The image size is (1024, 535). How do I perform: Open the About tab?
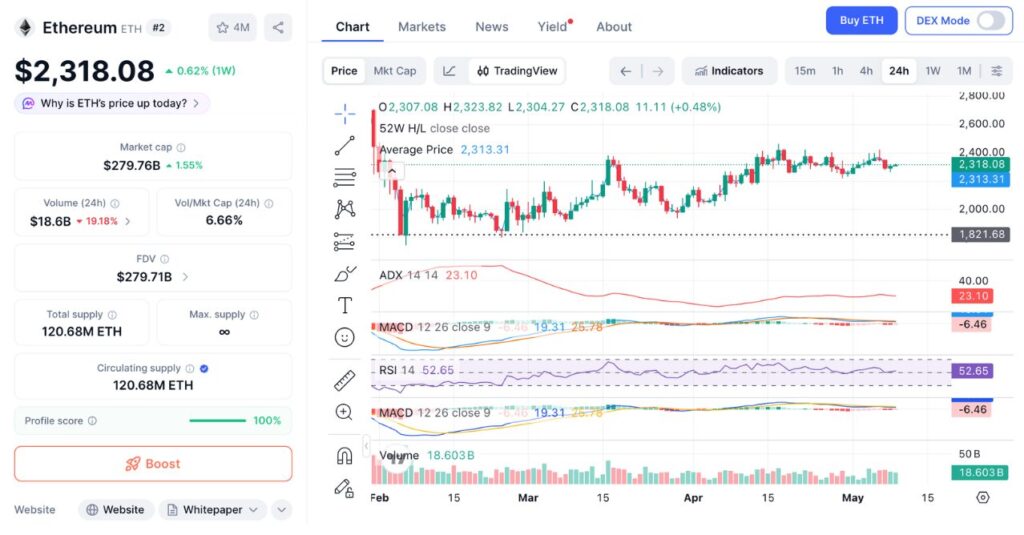coord(614,27)
